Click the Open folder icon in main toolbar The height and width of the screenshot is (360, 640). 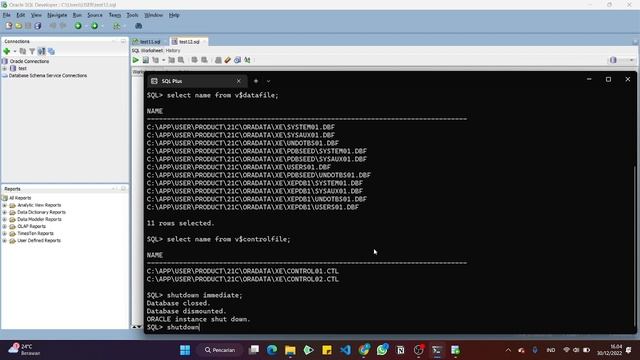[x=19, y=26]
